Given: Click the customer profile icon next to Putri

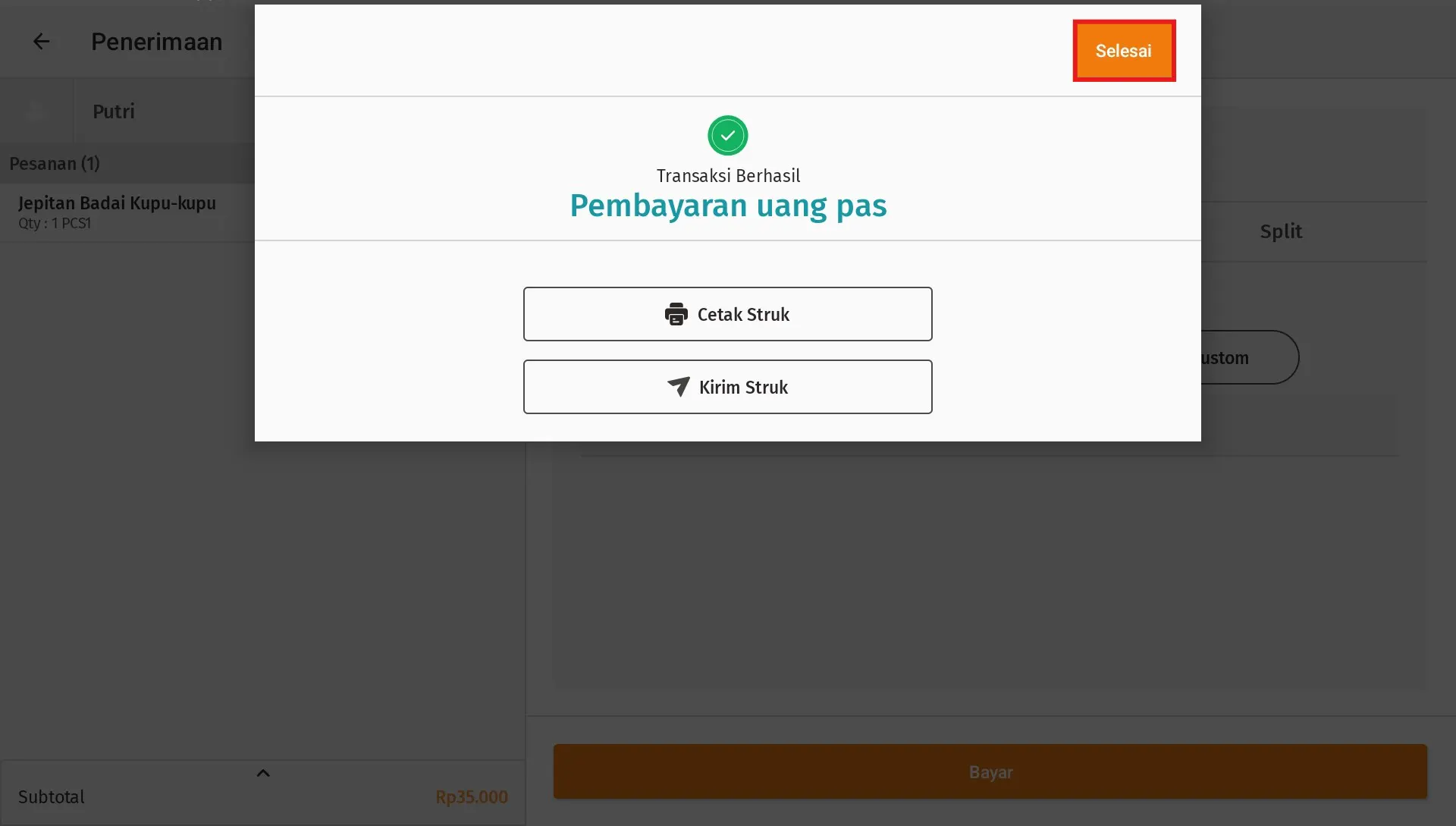Looking at the screenshot, I should point(36,111).
